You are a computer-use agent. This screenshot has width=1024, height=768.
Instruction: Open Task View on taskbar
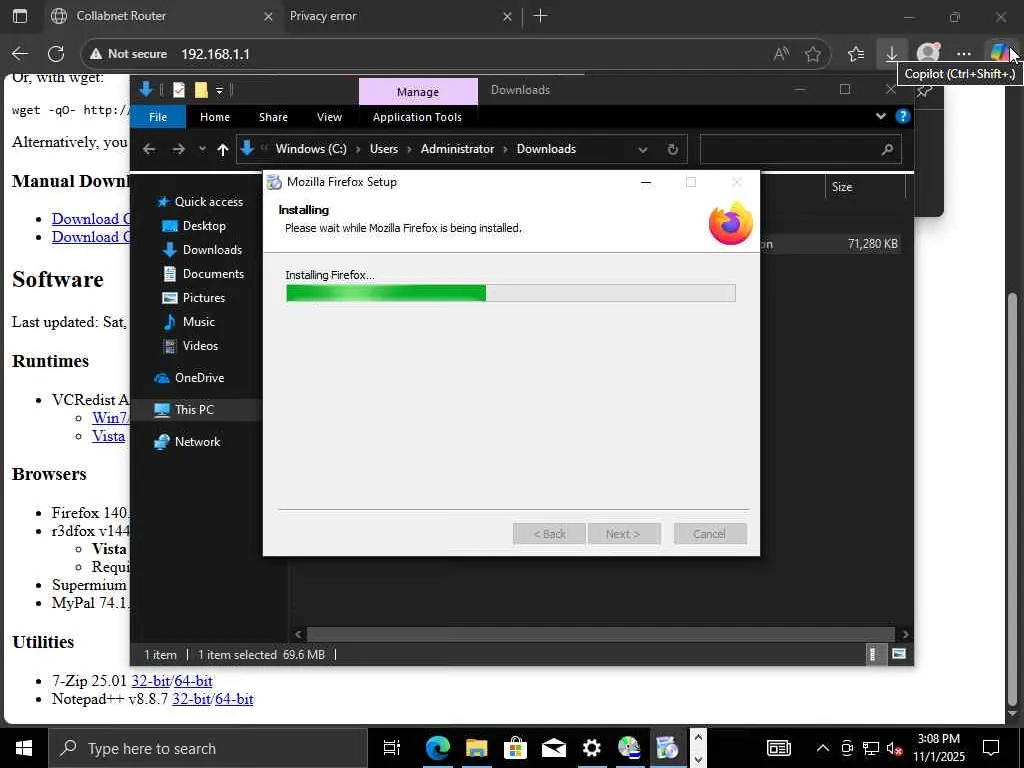[392, 748]
